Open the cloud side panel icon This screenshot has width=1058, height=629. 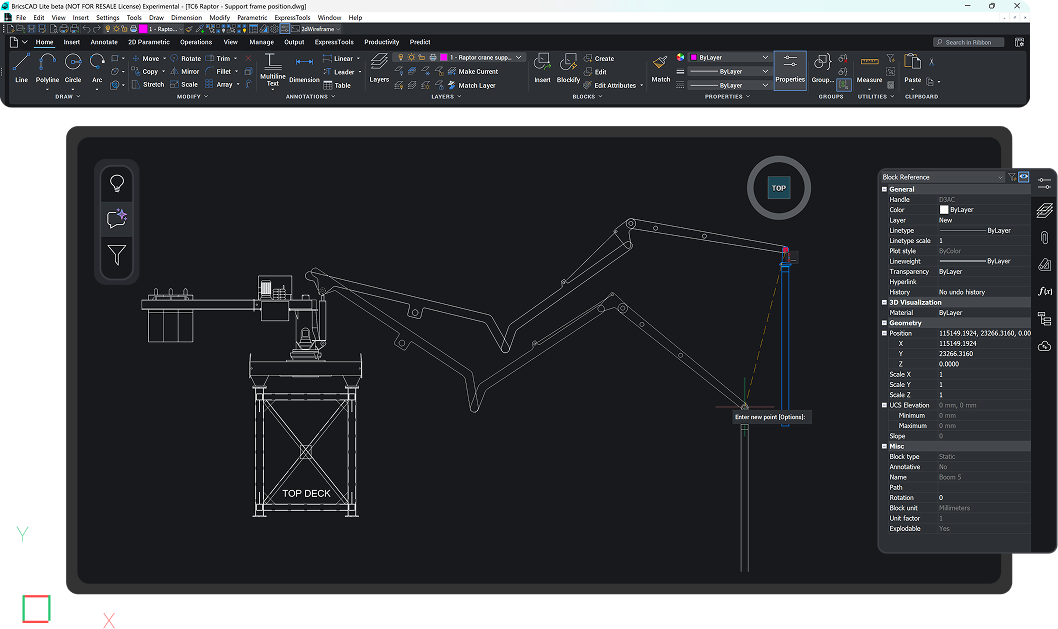coord(1045,346)
